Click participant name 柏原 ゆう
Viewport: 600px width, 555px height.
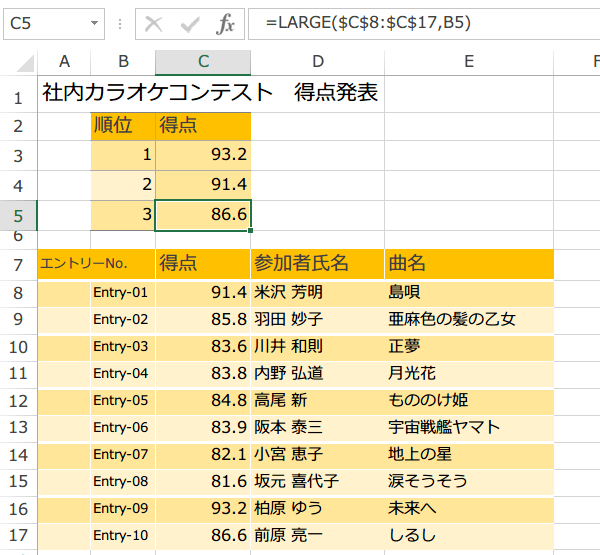point(290,509)
